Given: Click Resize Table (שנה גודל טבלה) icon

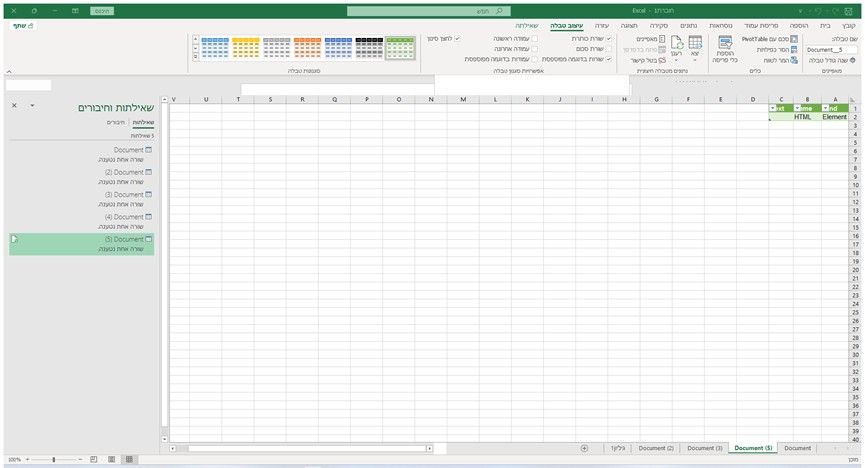Looking at the screenshot, I should pos(853,60).
